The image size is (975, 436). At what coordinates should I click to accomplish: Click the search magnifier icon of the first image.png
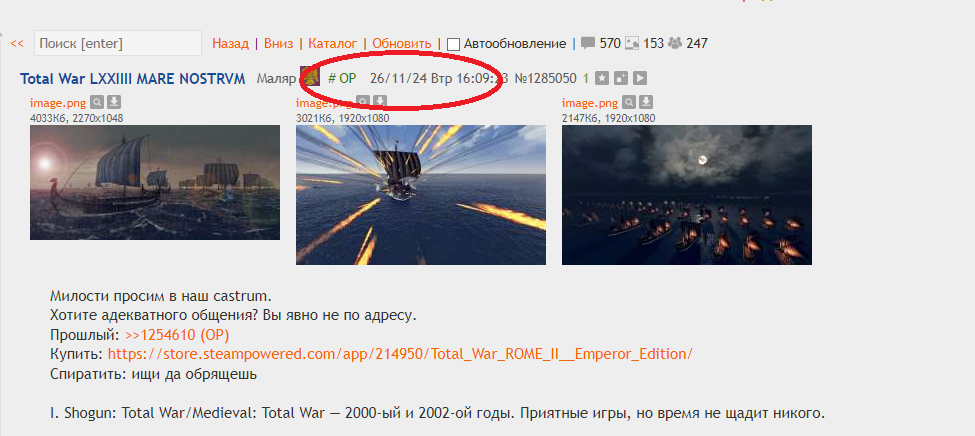tap(96, 102)
